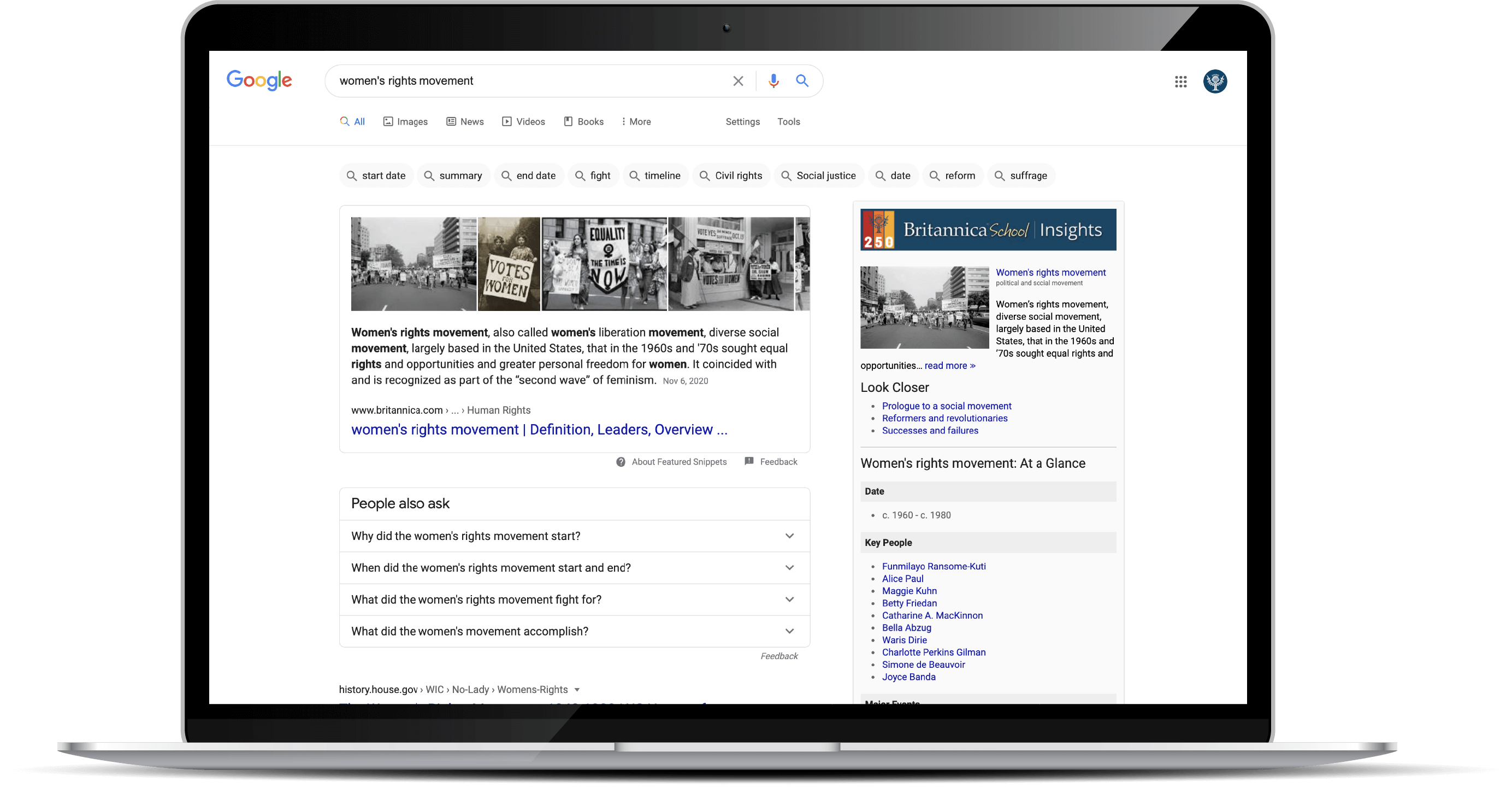Open the account profile avatar
This screenshot has width=1512, height=793.
pos(1214,81)
